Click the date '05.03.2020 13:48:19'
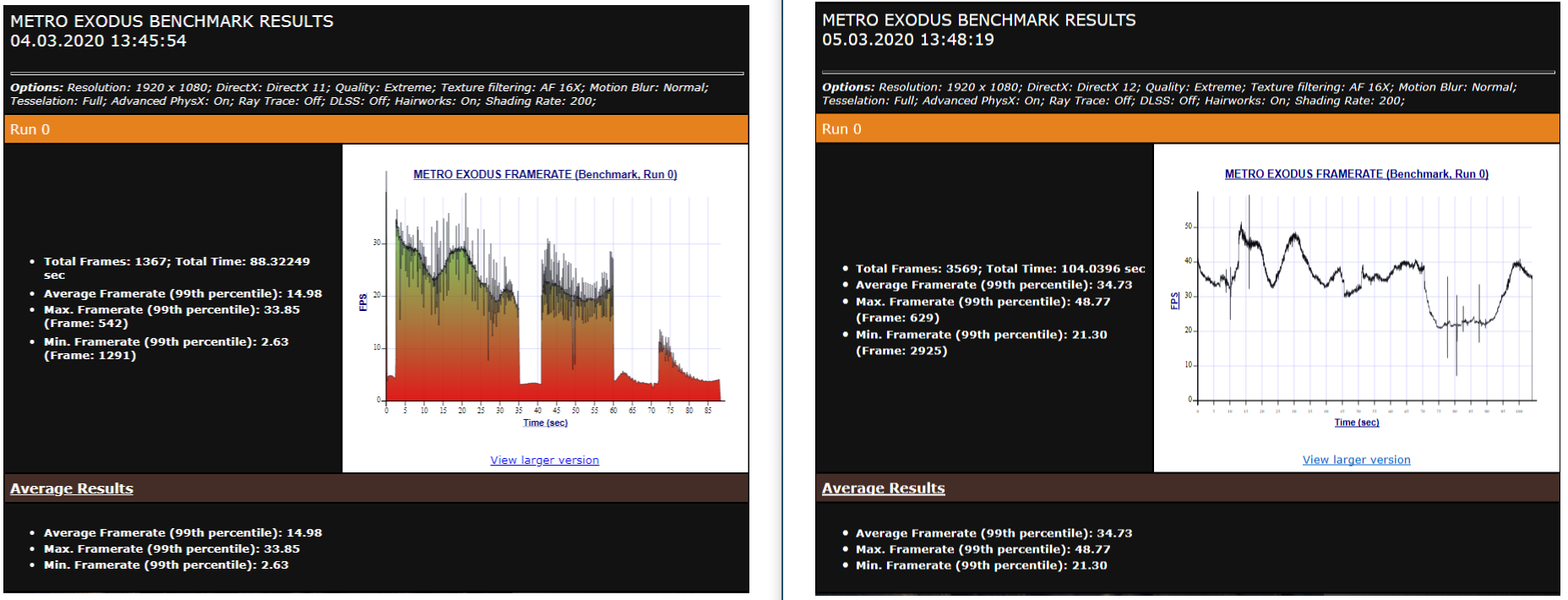Image resolution: width=1568 pixels, height=600 pixels. coord(908,40)
